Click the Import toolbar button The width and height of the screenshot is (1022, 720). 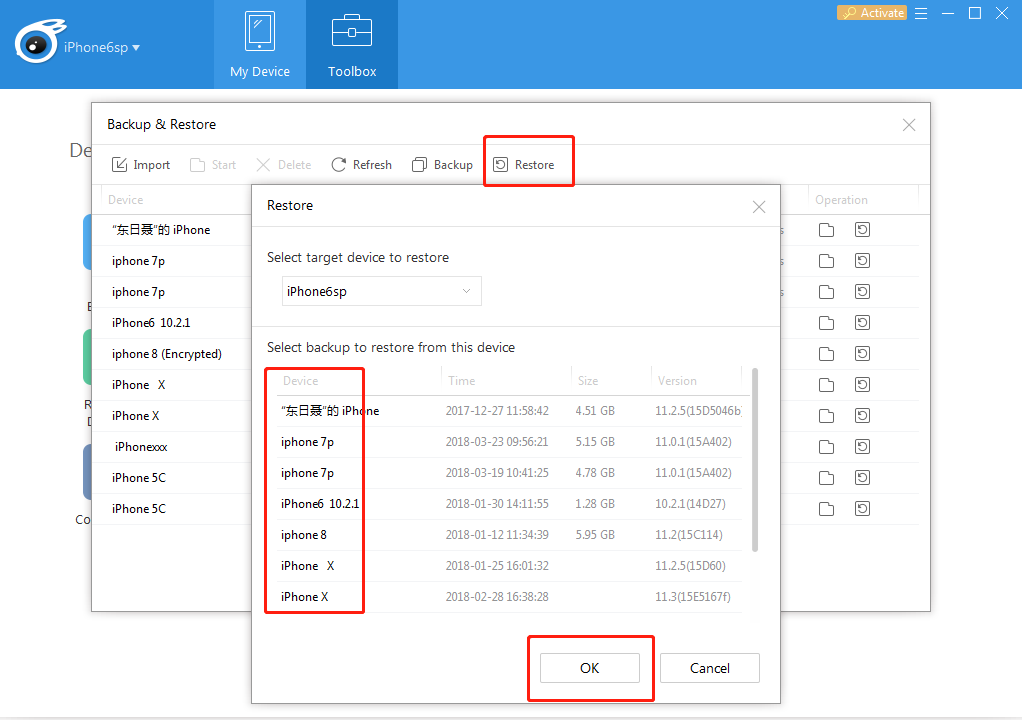pos(141,165)
